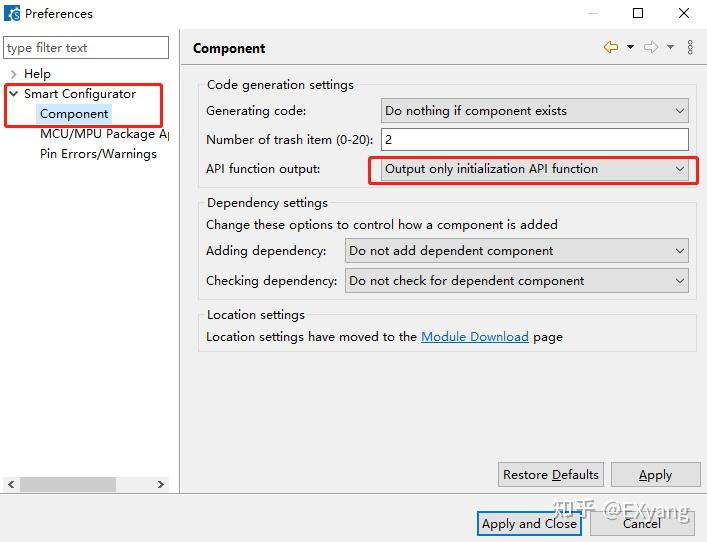The image size is (707, 542).
Task: Click the yellow back navigation arrow
Action: 610,48
